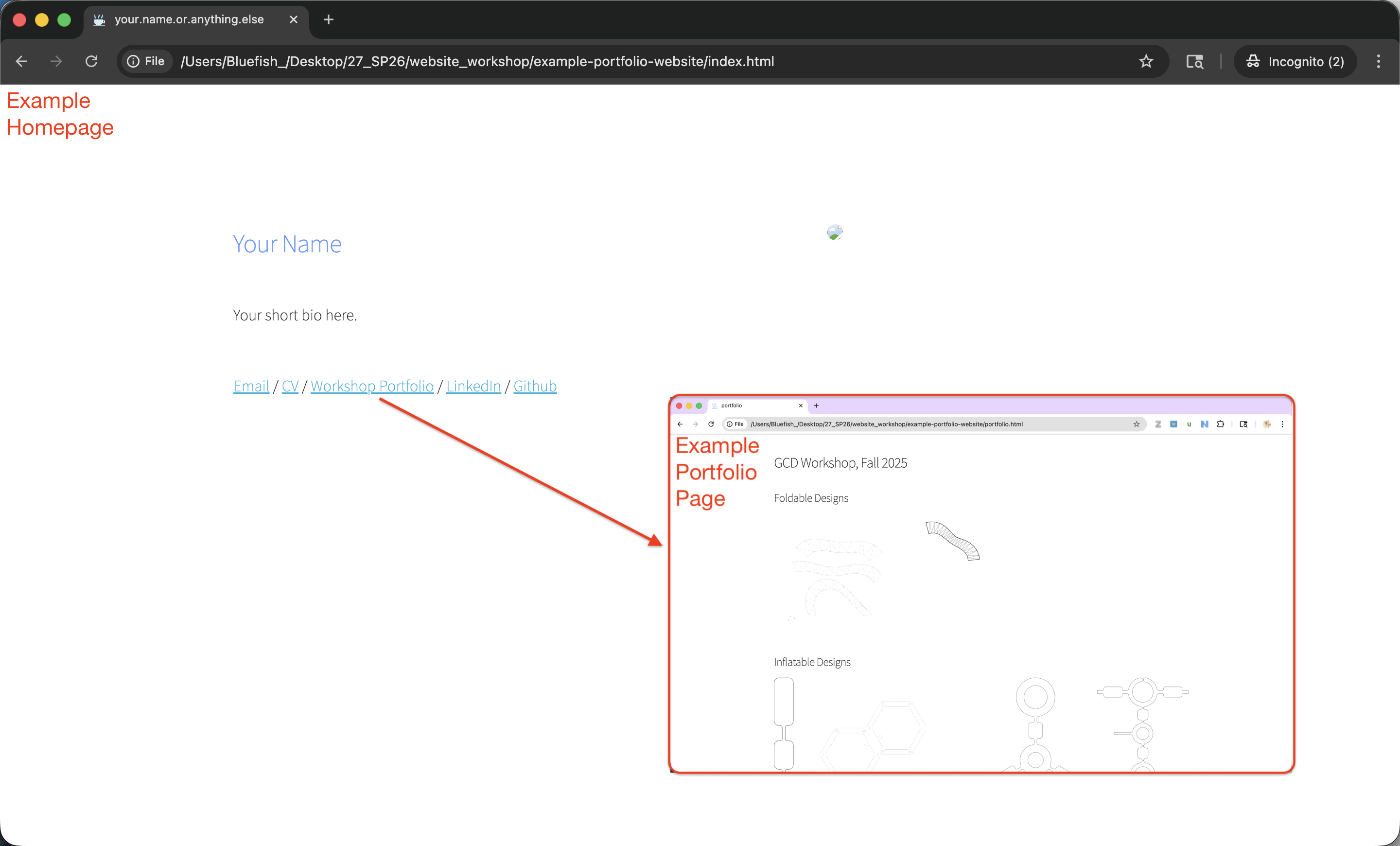The height and width of the screenshot is (846, 1400).
Task: Click the Your Name heading
Action: pyautogui.click(x=287, y=244)
